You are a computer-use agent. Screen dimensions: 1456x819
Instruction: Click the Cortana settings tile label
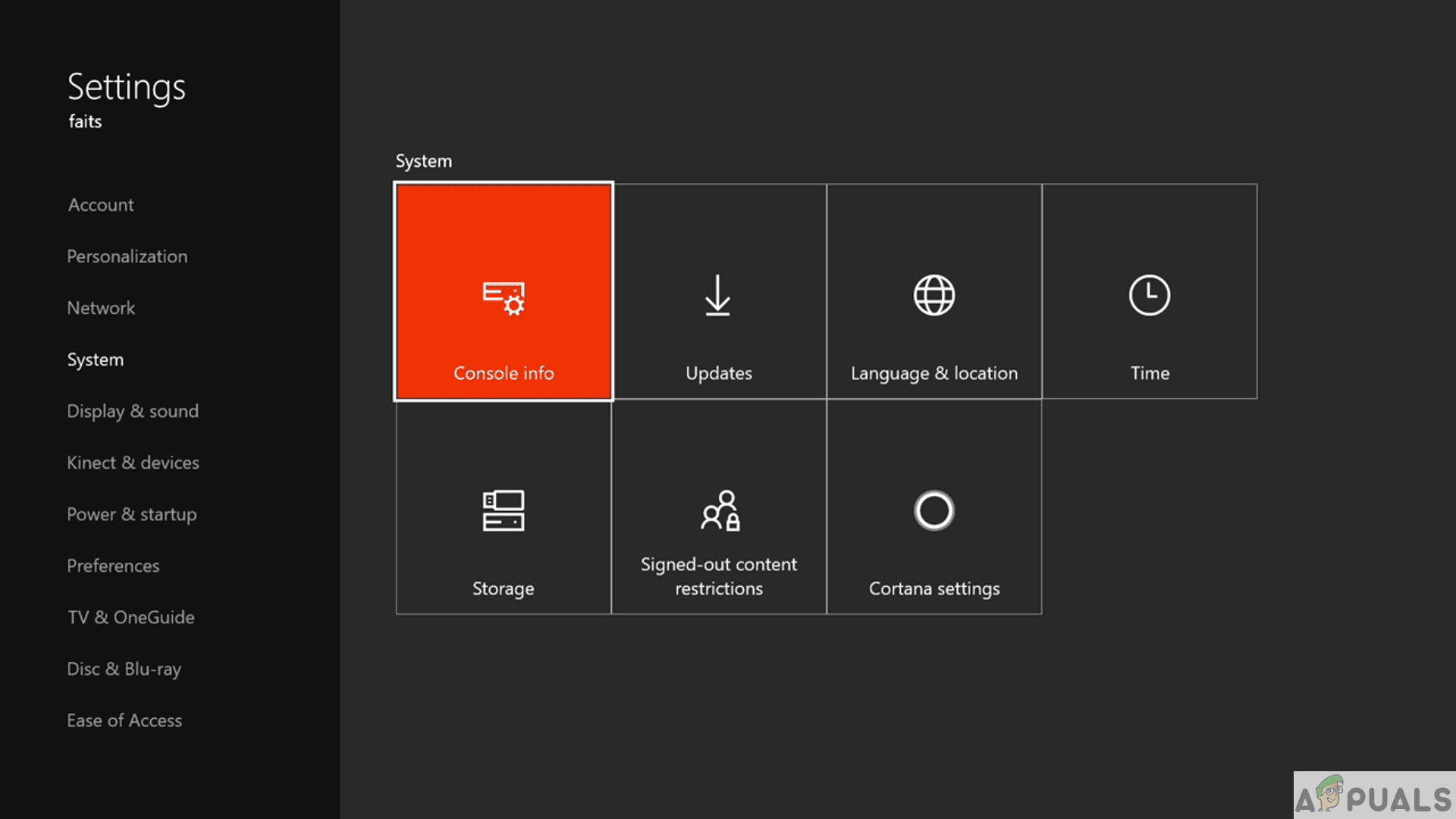coord(934,588)
